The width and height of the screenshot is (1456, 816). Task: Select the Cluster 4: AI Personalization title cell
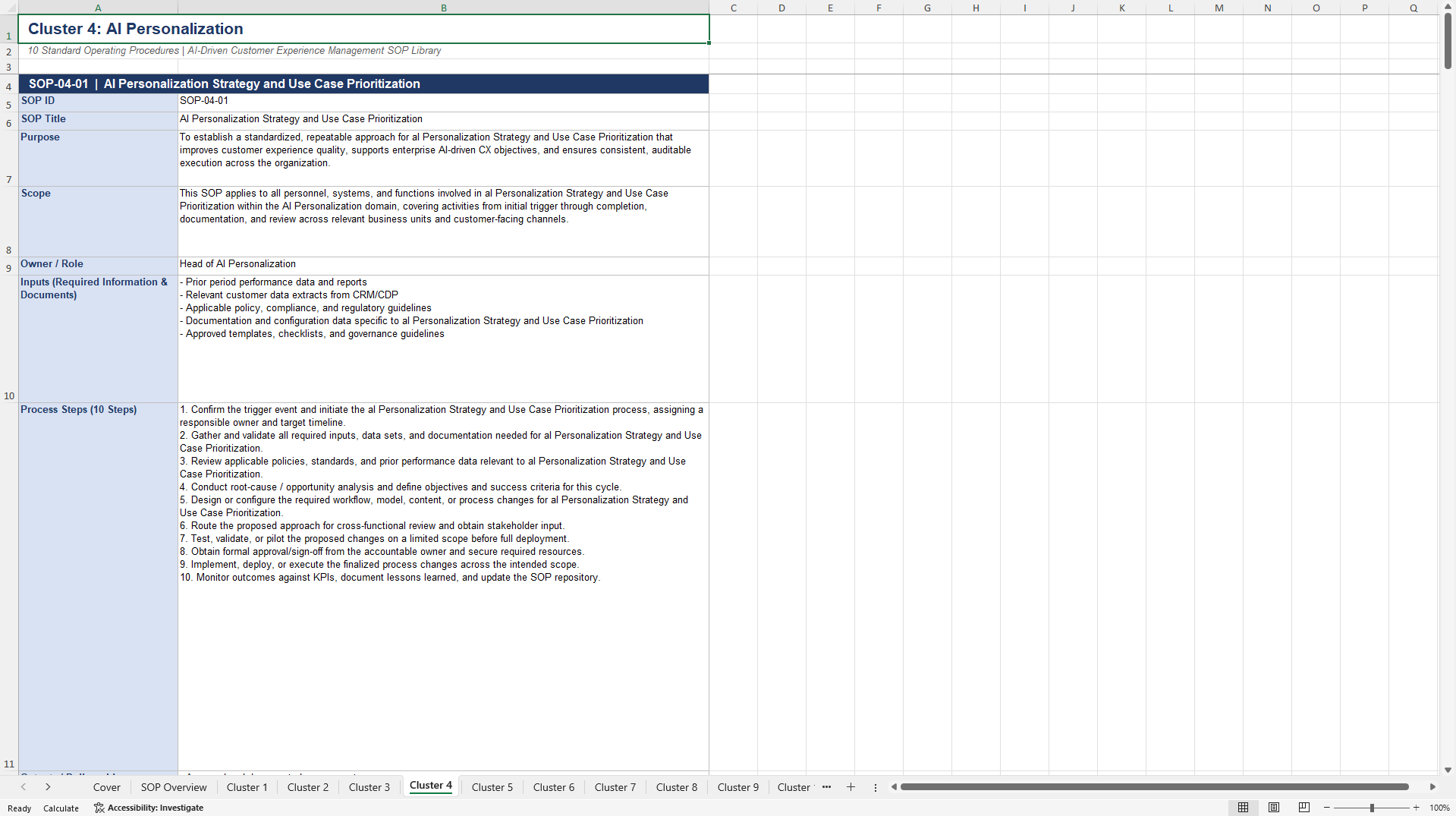pyautogui.click(x=363, y=29)
